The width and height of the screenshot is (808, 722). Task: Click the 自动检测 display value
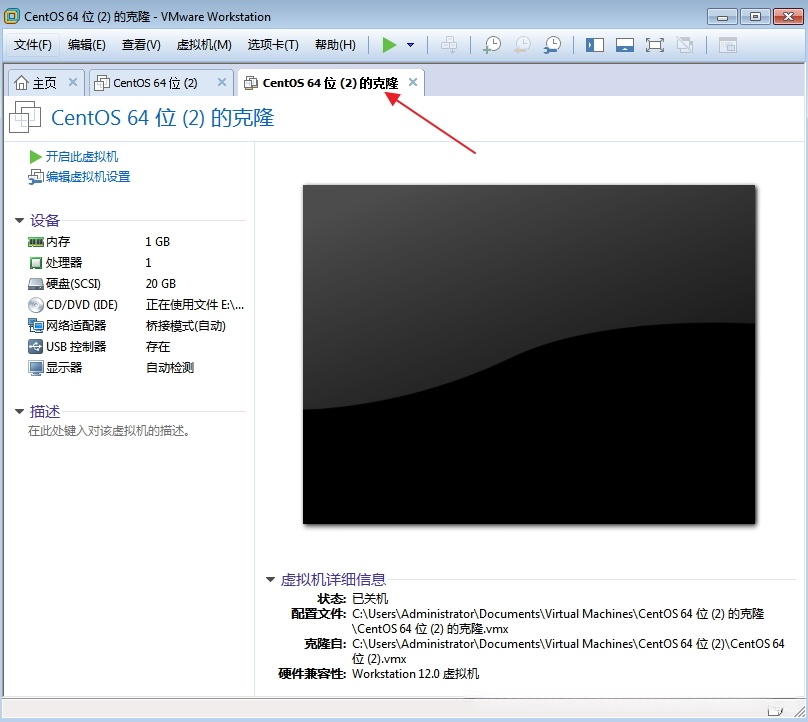click(170, 368)
